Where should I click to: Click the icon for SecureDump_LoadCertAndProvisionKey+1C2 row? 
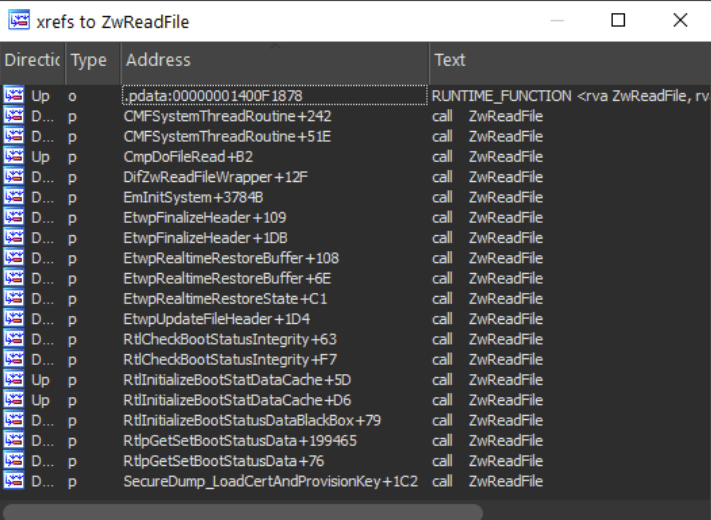[x=14, y=481]
